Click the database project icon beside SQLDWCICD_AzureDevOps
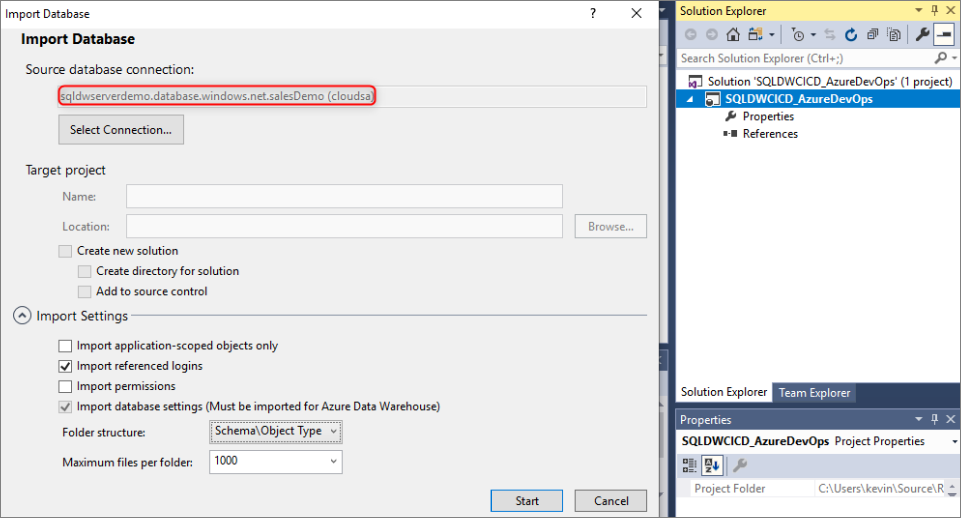This screenshot has height=518, width=961. point(712,99)
